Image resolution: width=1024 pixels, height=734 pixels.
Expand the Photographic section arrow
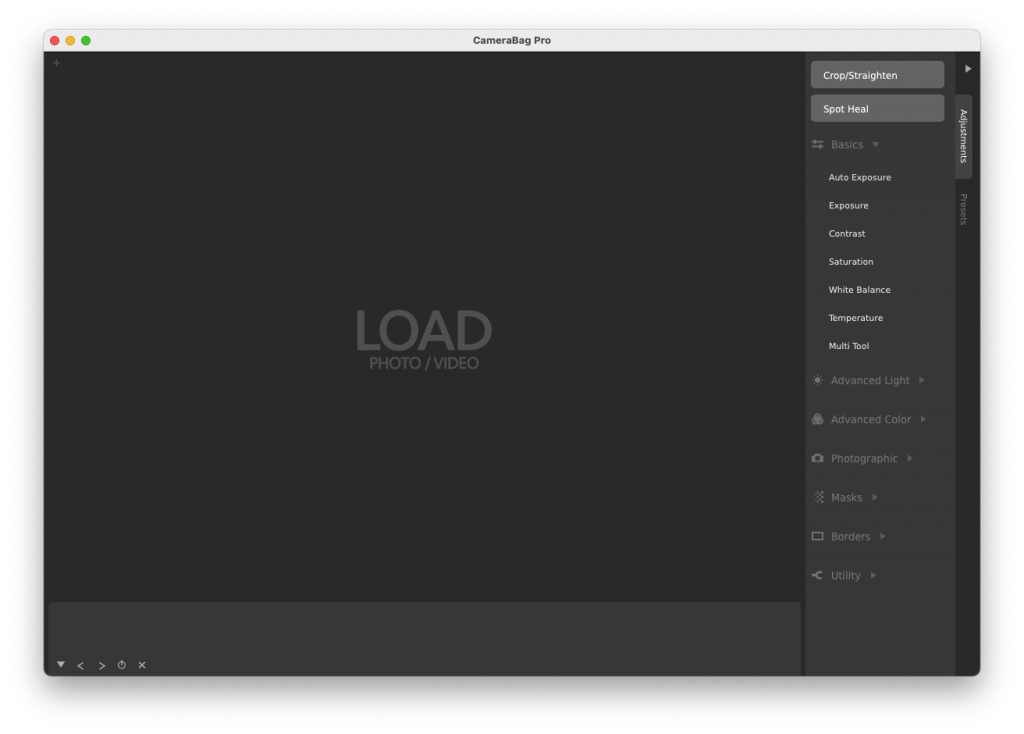click(910, 458)
